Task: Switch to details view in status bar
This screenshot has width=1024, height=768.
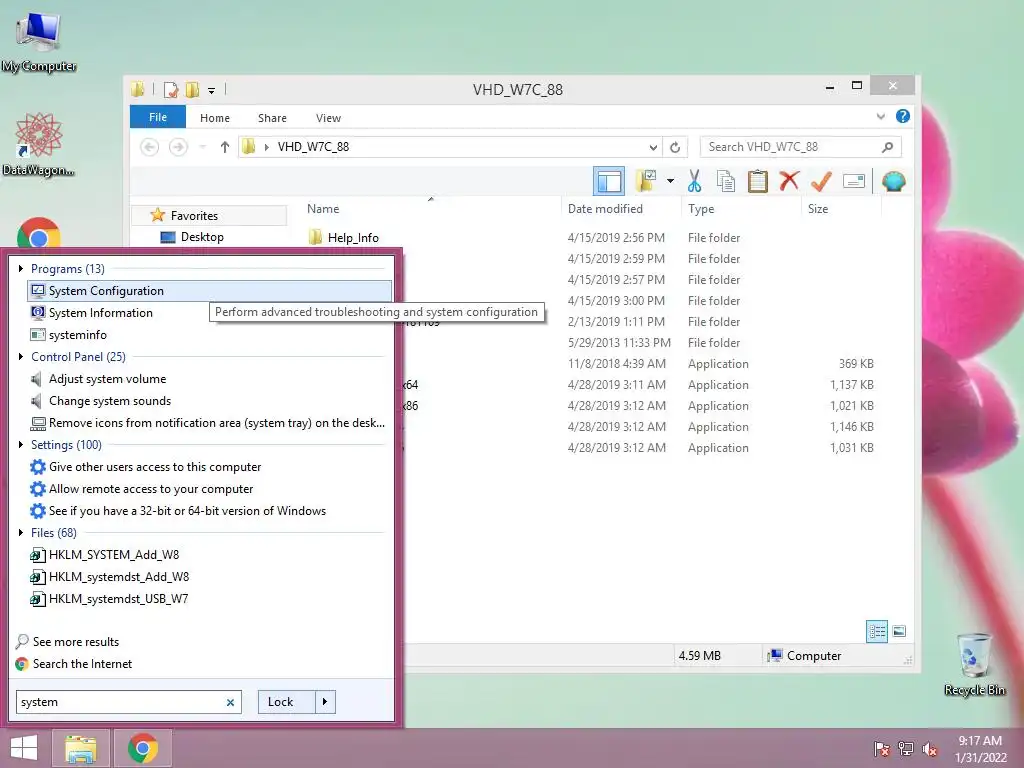Action: pyautogui.click(x=876, y=631)
